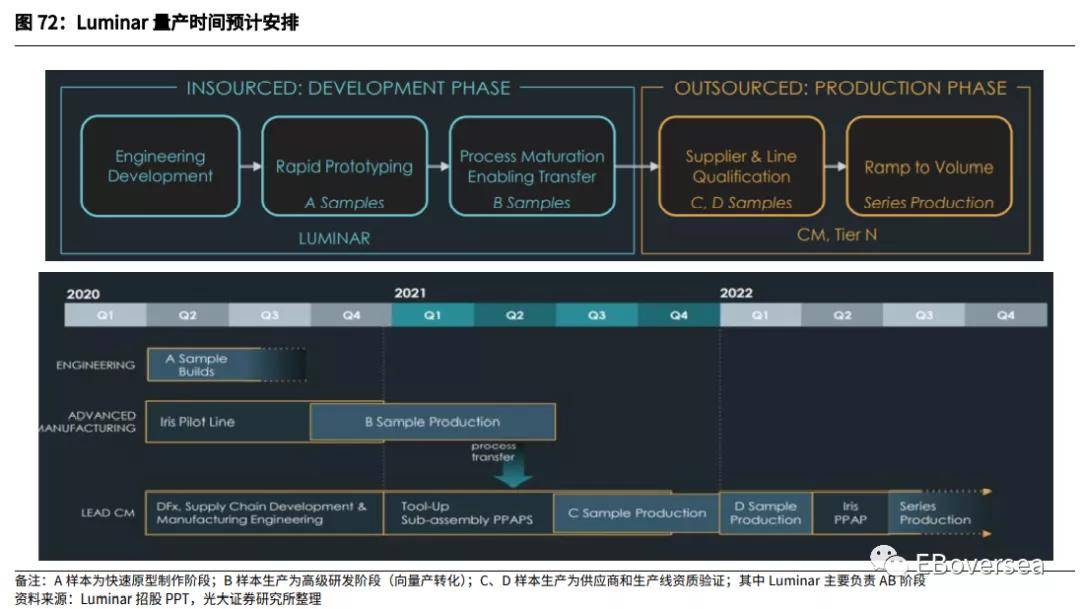The width and height of the screenshot is (1080, 609).
Task: Click the source line starting with '资料来源'
Action: pos(168,599)
